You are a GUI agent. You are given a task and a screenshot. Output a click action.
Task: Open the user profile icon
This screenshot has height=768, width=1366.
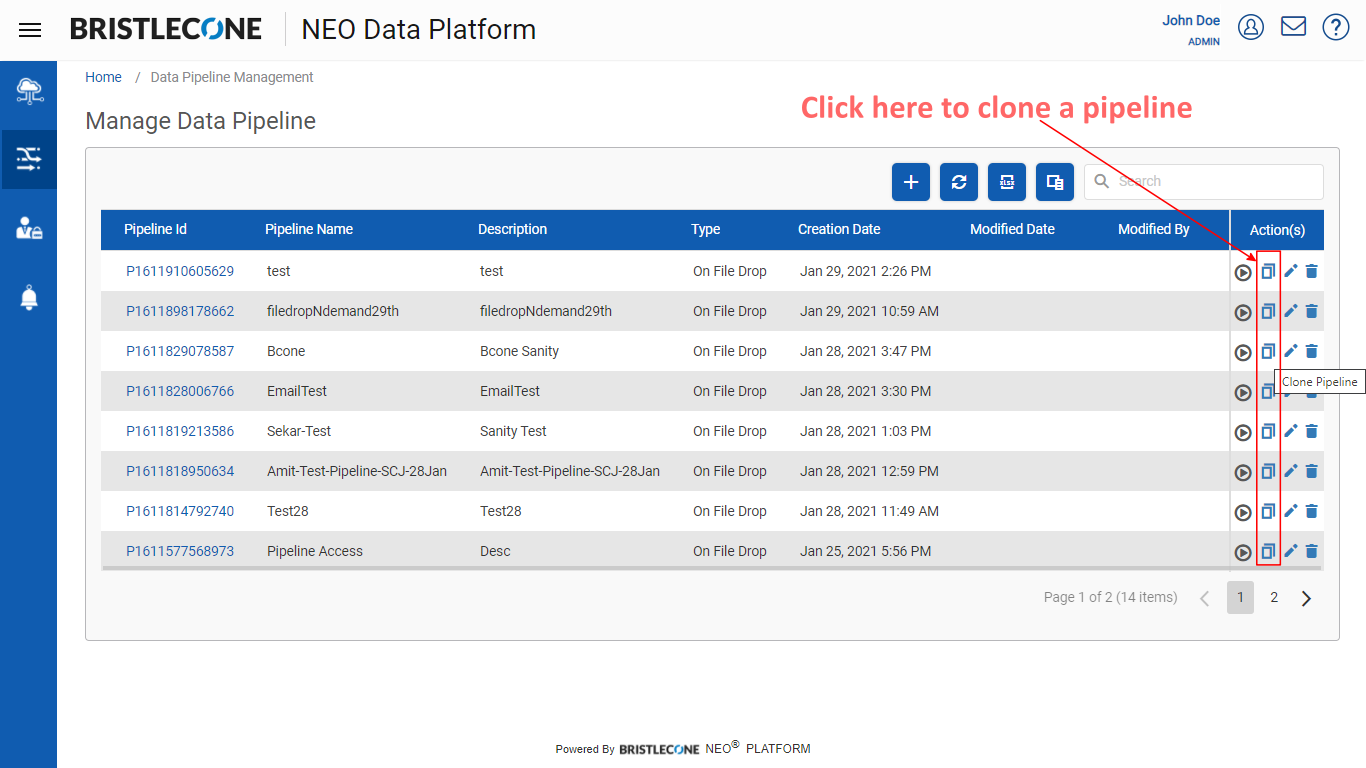(x=1251, y=27)
